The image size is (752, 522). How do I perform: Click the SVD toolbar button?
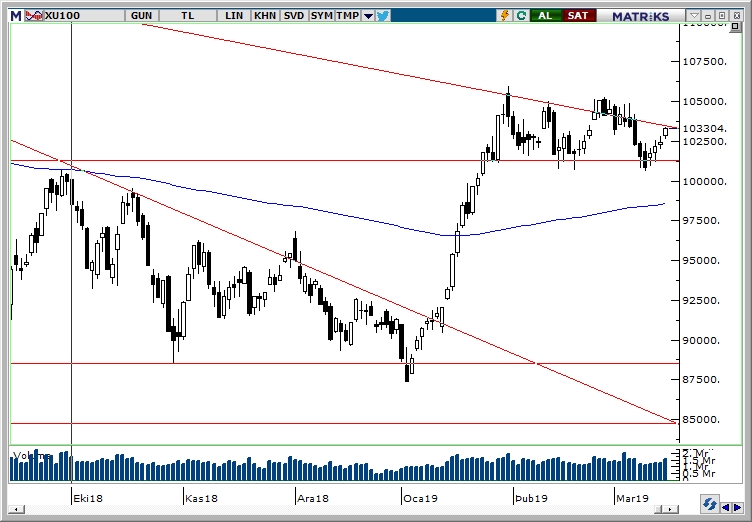tap(294, 15)
